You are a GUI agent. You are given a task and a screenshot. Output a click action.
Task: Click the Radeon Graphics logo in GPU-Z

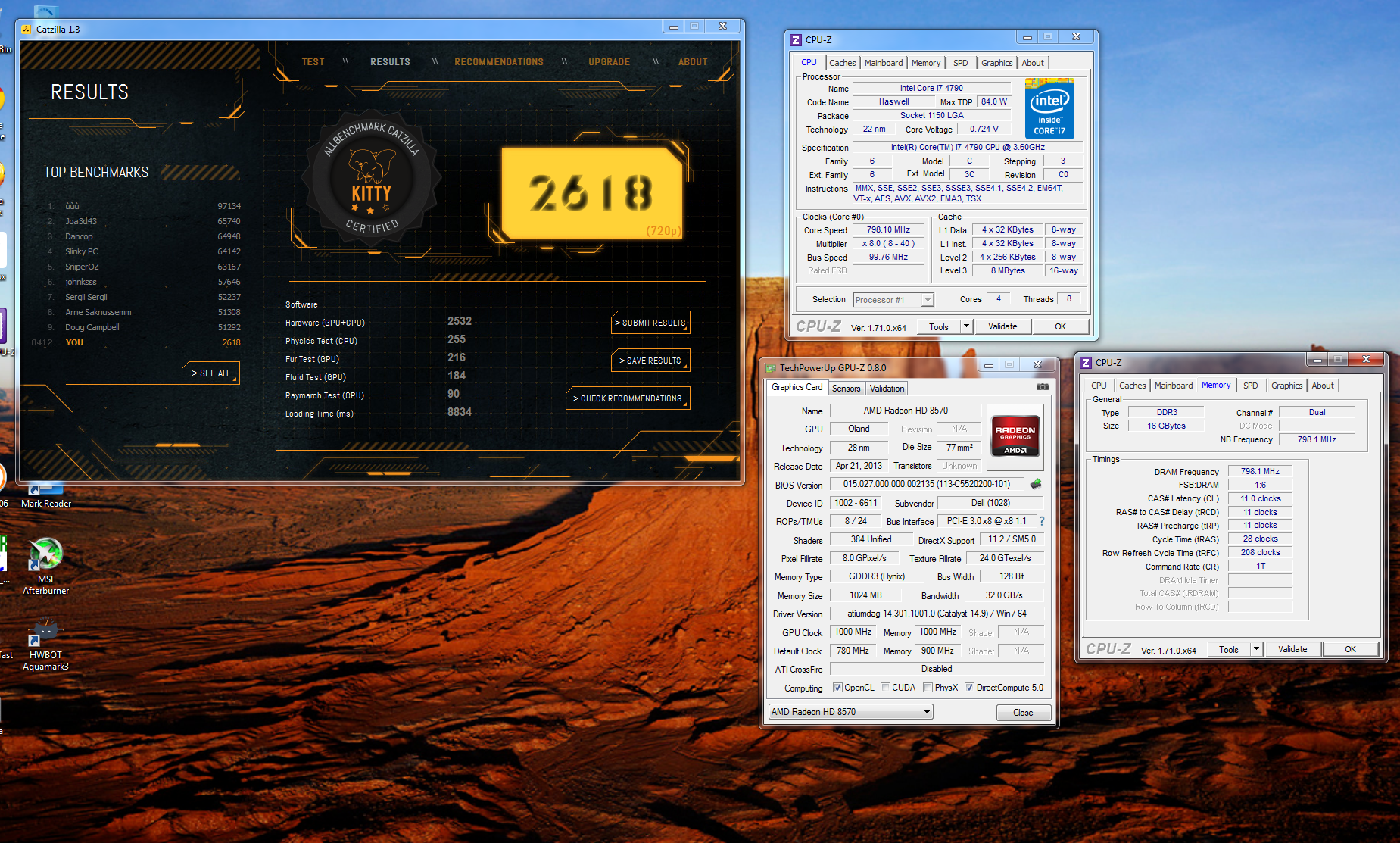1015,437
